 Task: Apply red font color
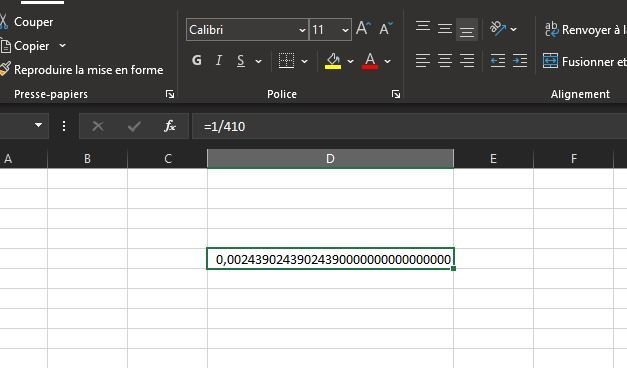370,61
